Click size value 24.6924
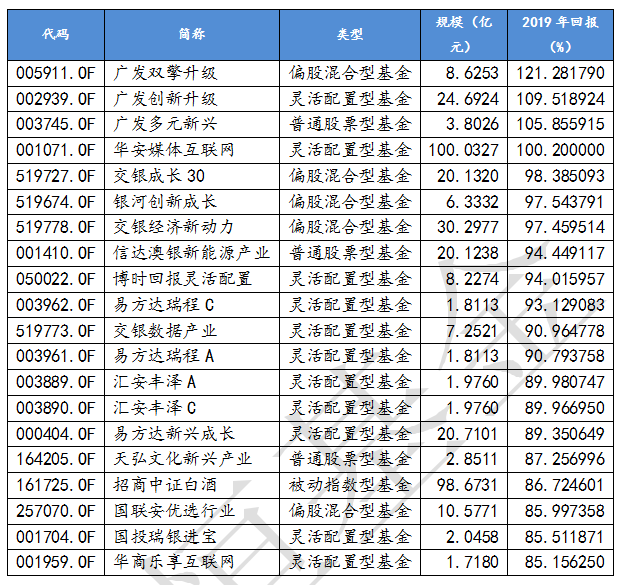Screen dimensions: 620x585 (x=468, y=99)
